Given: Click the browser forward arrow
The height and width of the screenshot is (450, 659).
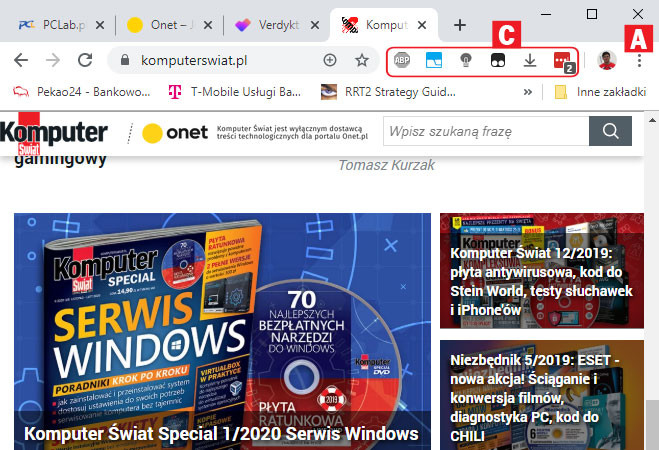Looking at the screenshot, I should point(53,60).
